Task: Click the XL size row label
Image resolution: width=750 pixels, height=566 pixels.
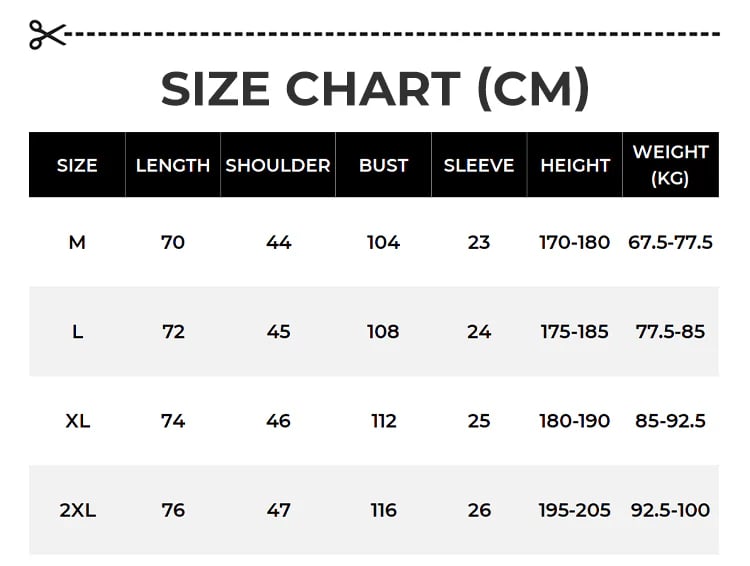Action: click(x=77, y=421)
